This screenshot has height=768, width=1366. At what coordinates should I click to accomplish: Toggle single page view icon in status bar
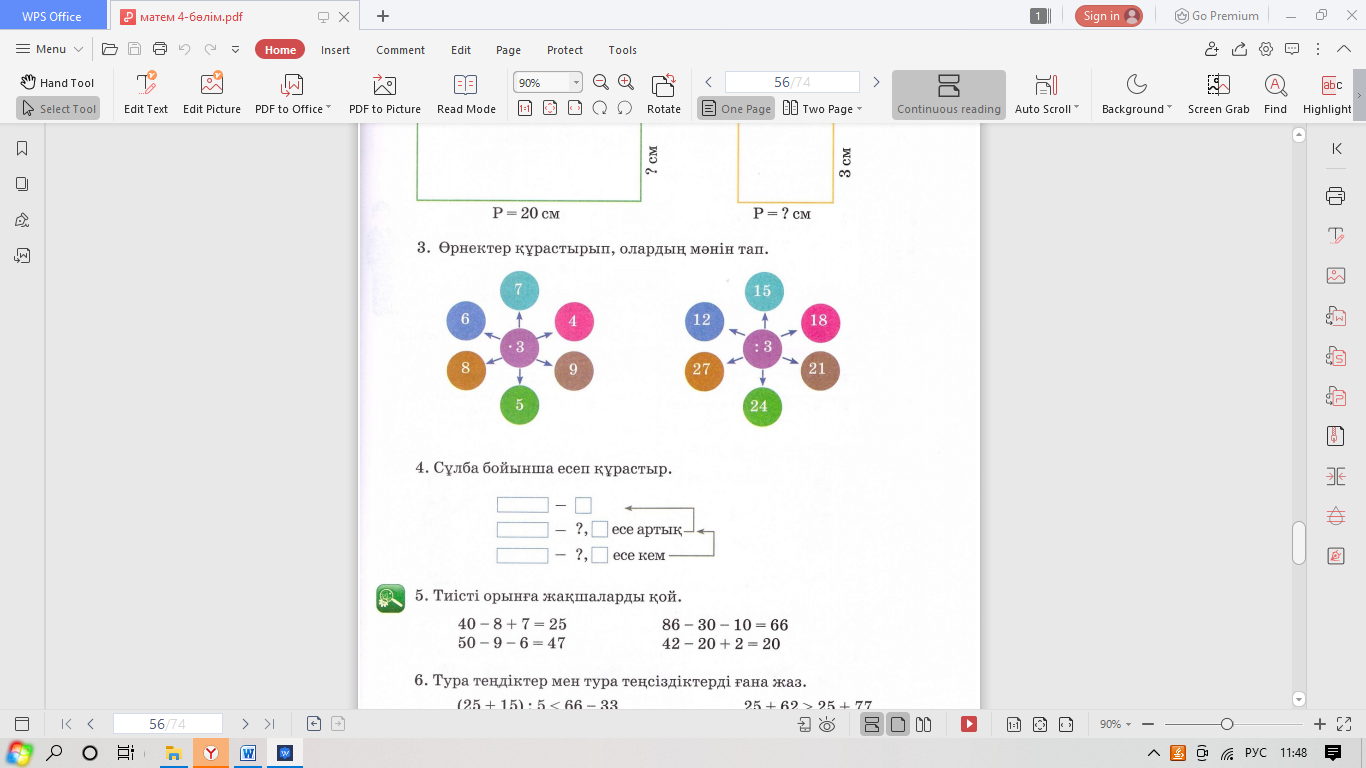898,724
